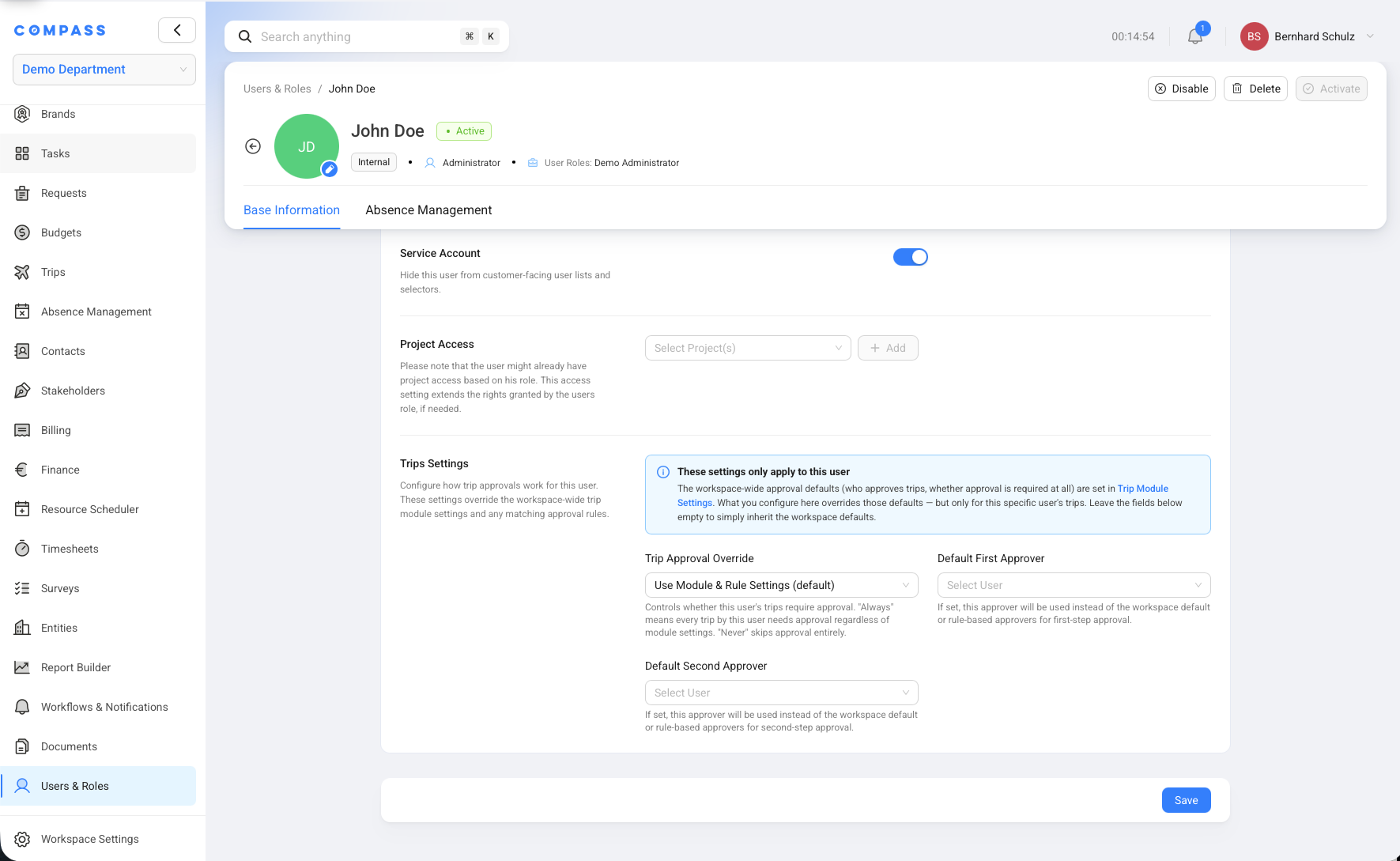
Task: Open Workflows & Notifications bell icon
Action: point(22,707)
